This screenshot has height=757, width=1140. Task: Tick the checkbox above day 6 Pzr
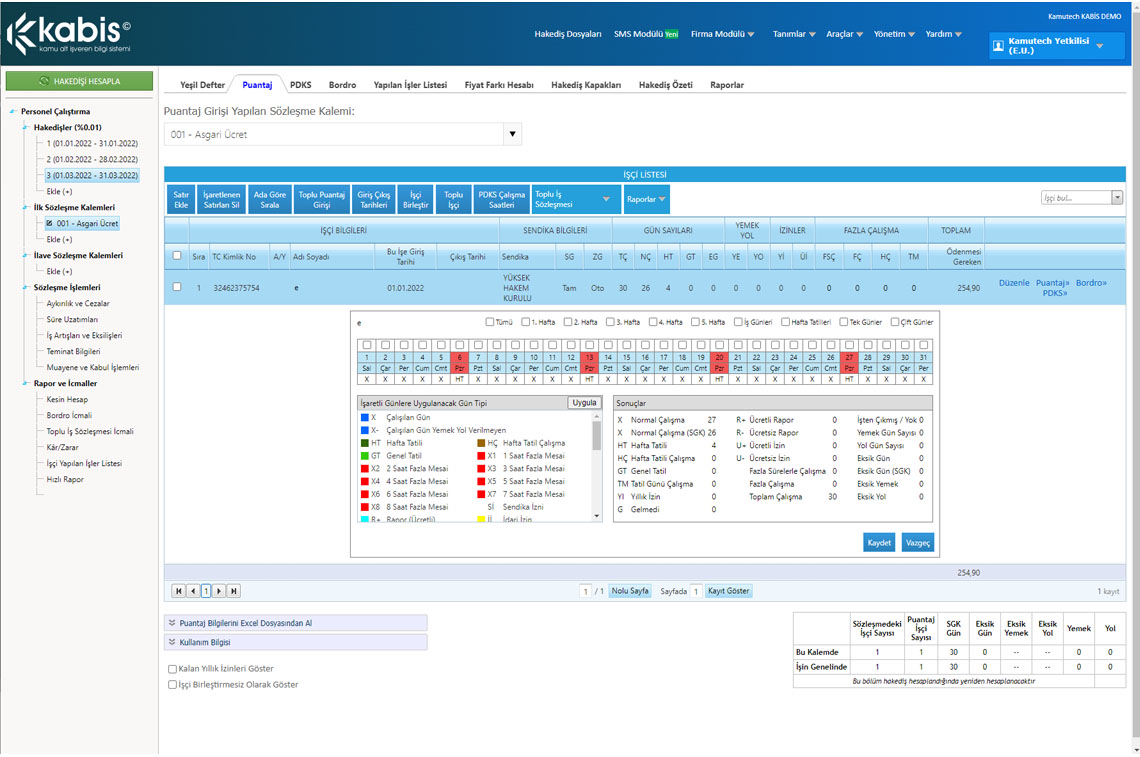pyautogui.click(x=459, y=345)
